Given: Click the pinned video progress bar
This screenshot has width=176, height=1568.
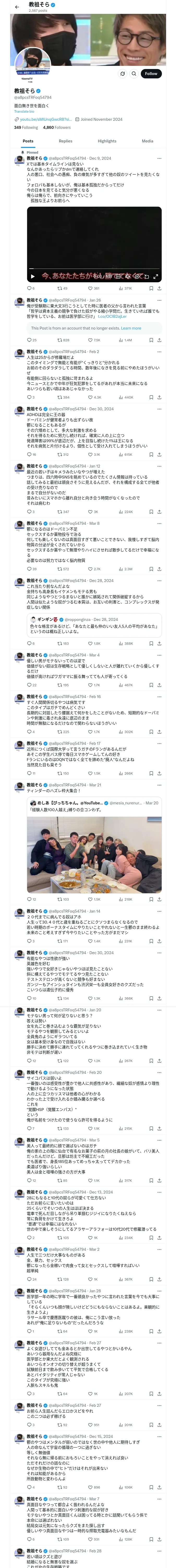Looking at the screenshot, I should click(94, 268).
